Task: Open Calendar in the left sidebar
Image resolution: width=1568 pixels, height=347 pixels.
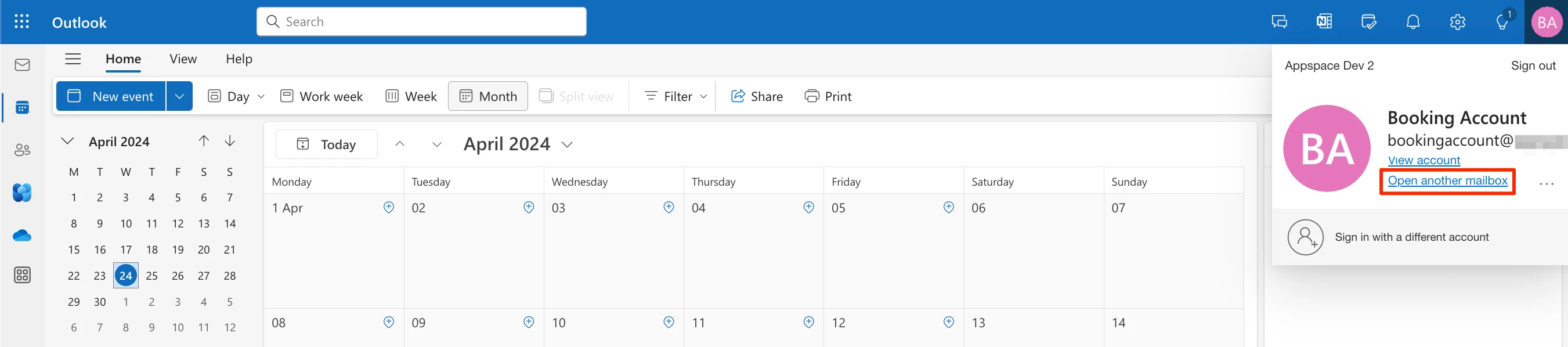Action: coord(22,108)
